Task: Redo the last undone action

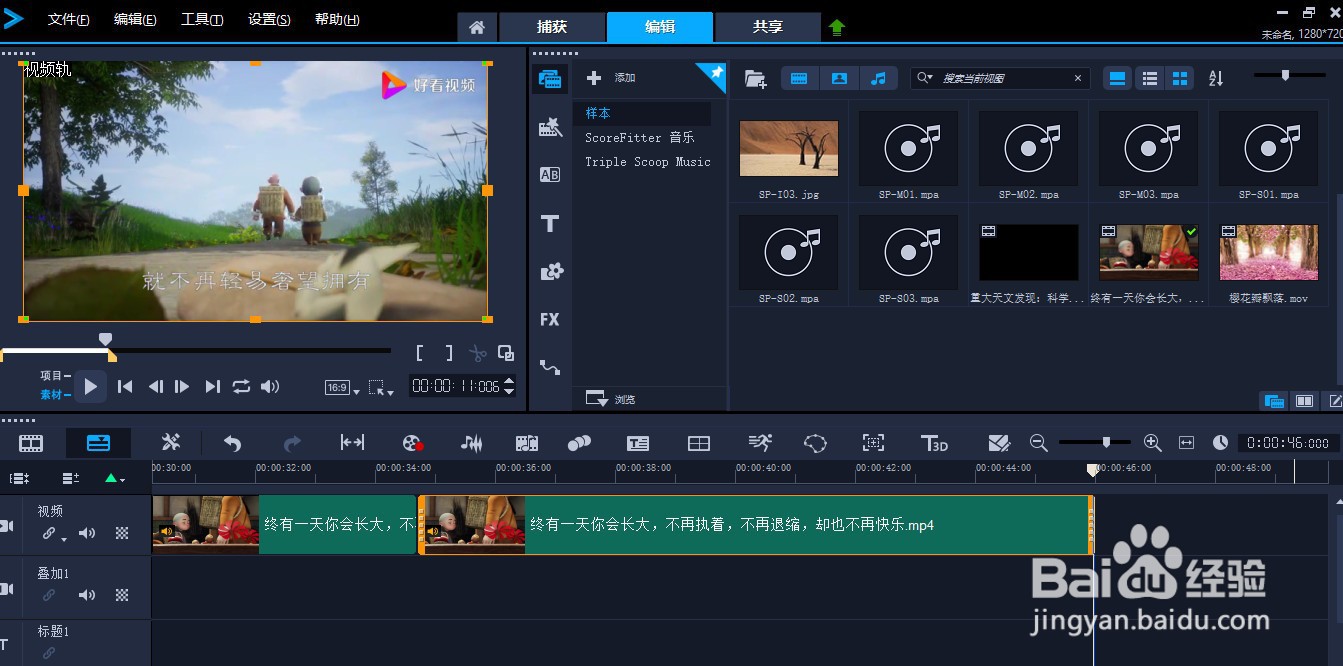Action: (x=292, y=443)
